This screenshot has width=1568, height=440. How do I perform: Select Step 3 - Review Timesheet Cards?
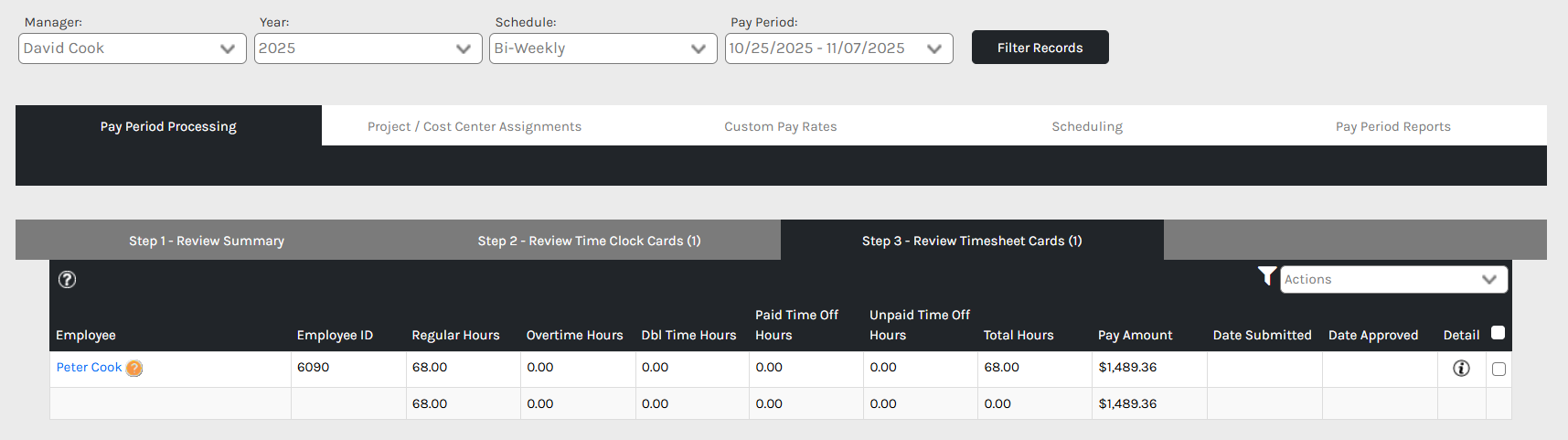tap(972, 241)
